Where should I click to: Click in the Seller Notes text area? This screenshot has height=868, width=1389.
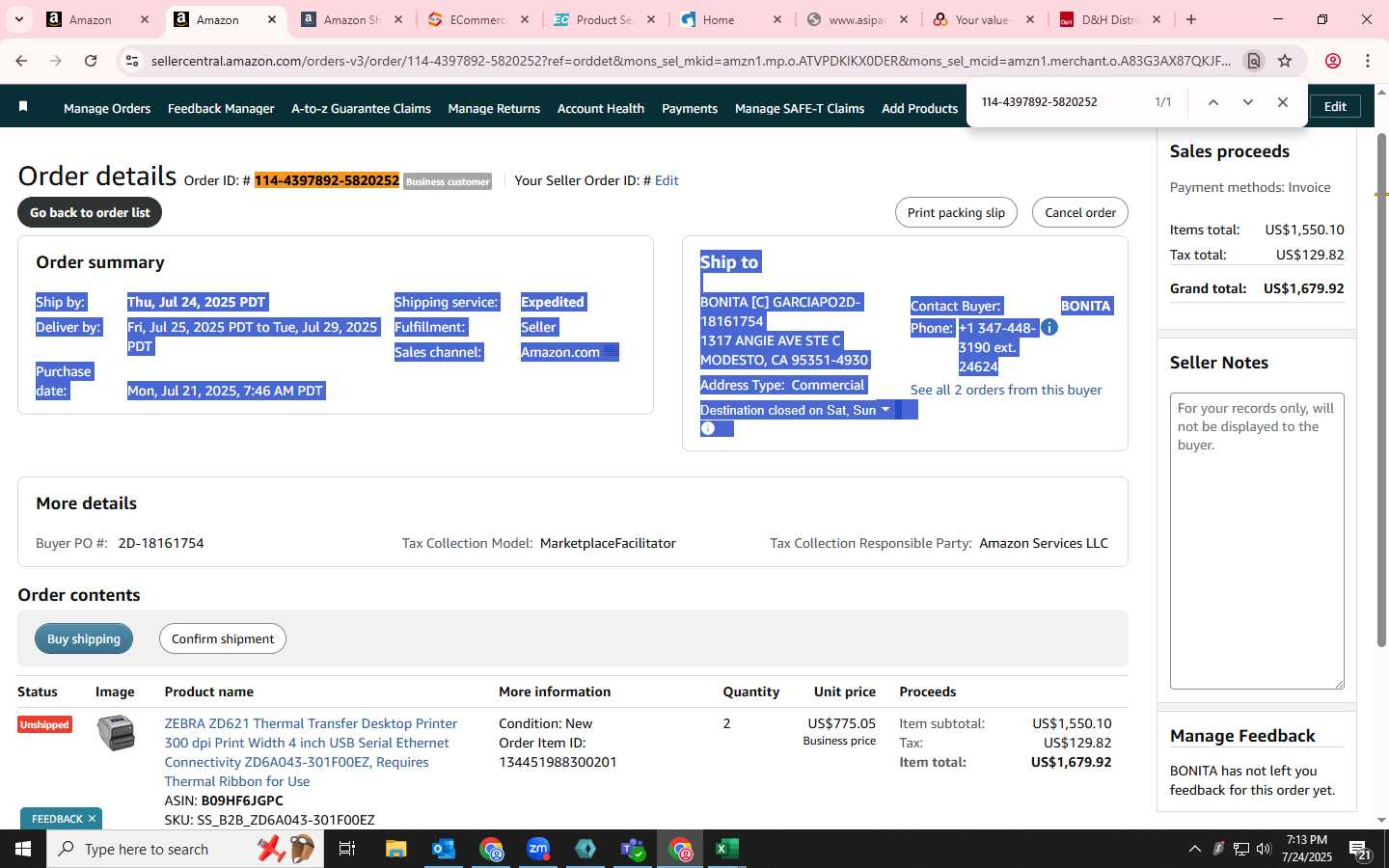[1257, 541]
